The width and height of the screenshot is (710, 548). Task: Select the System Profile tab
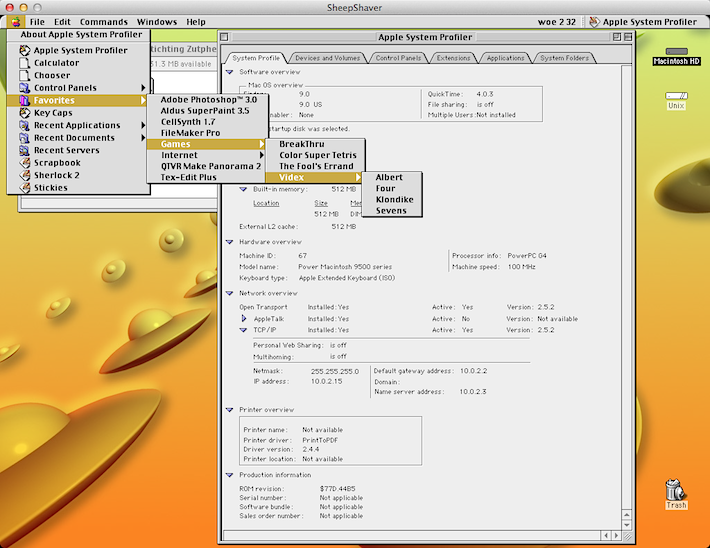(256, 58)
